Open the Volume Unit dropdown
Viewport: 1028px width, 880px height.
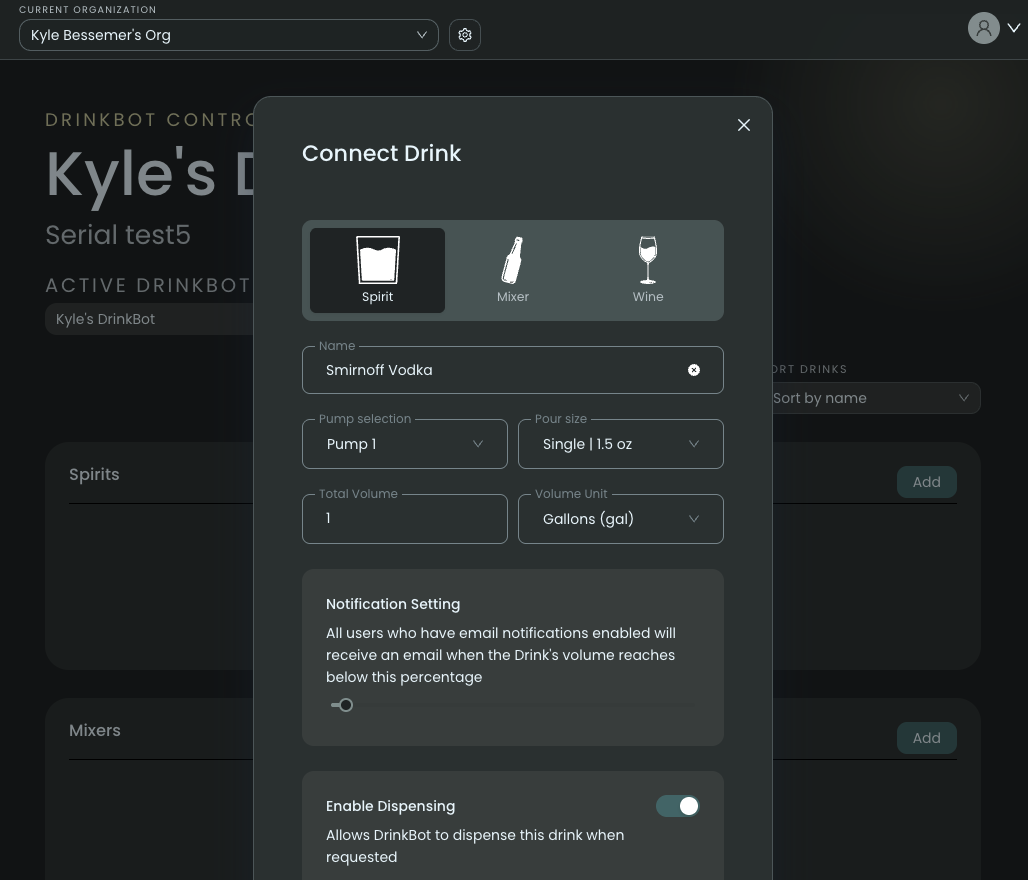[620, 519]
